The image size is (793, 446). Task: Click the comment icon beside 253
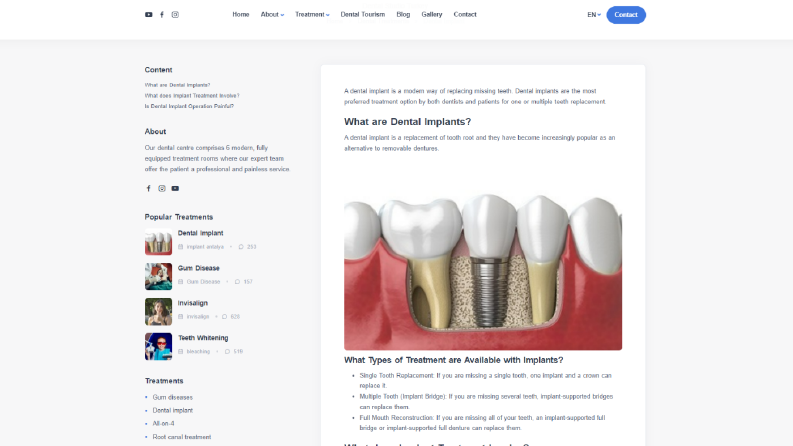tap(241, 247)
